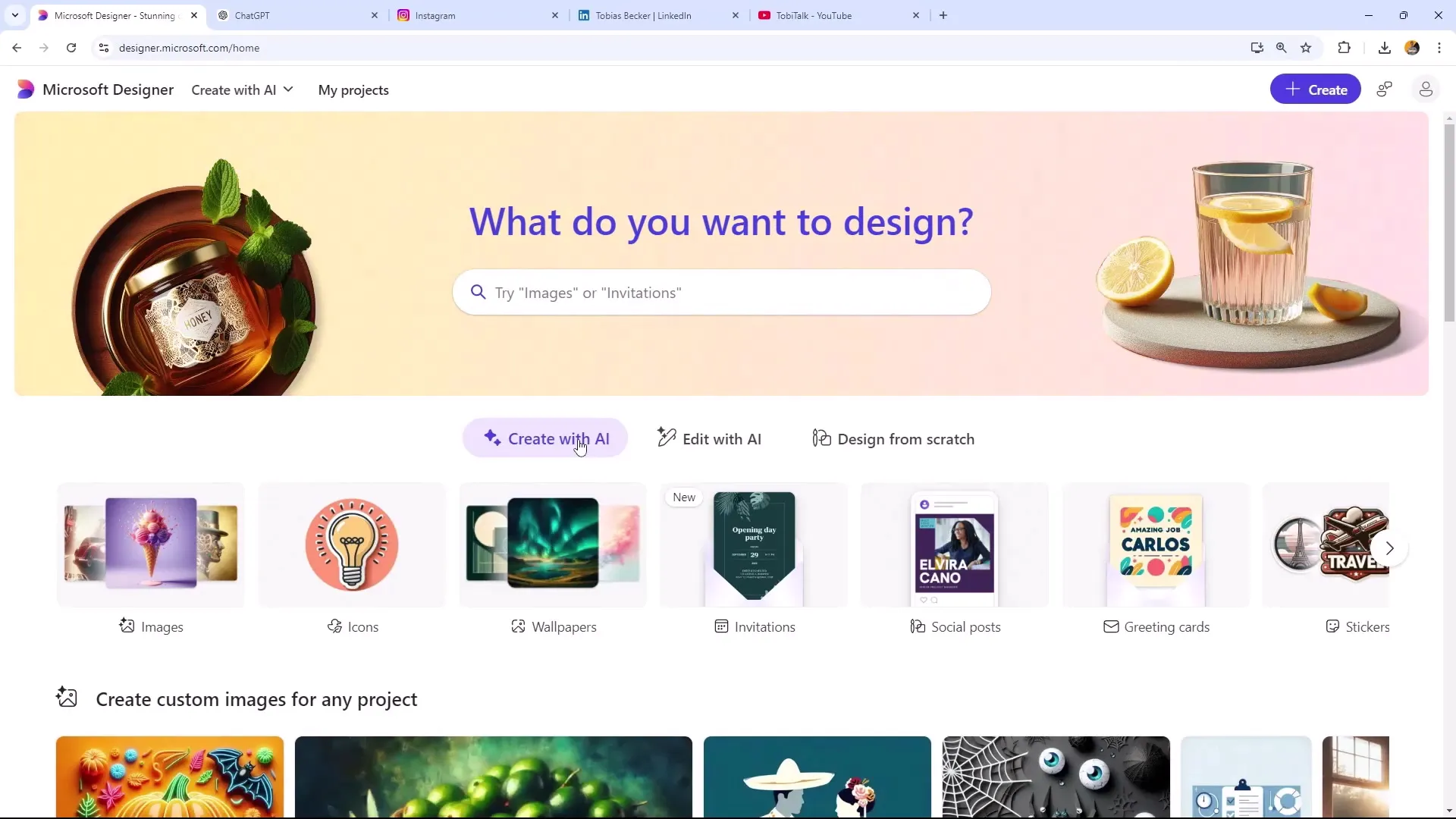Click the Create with AI button
Image resolution: width=1456 pixels, height=819 pixels.
click(x=545, y=439)
